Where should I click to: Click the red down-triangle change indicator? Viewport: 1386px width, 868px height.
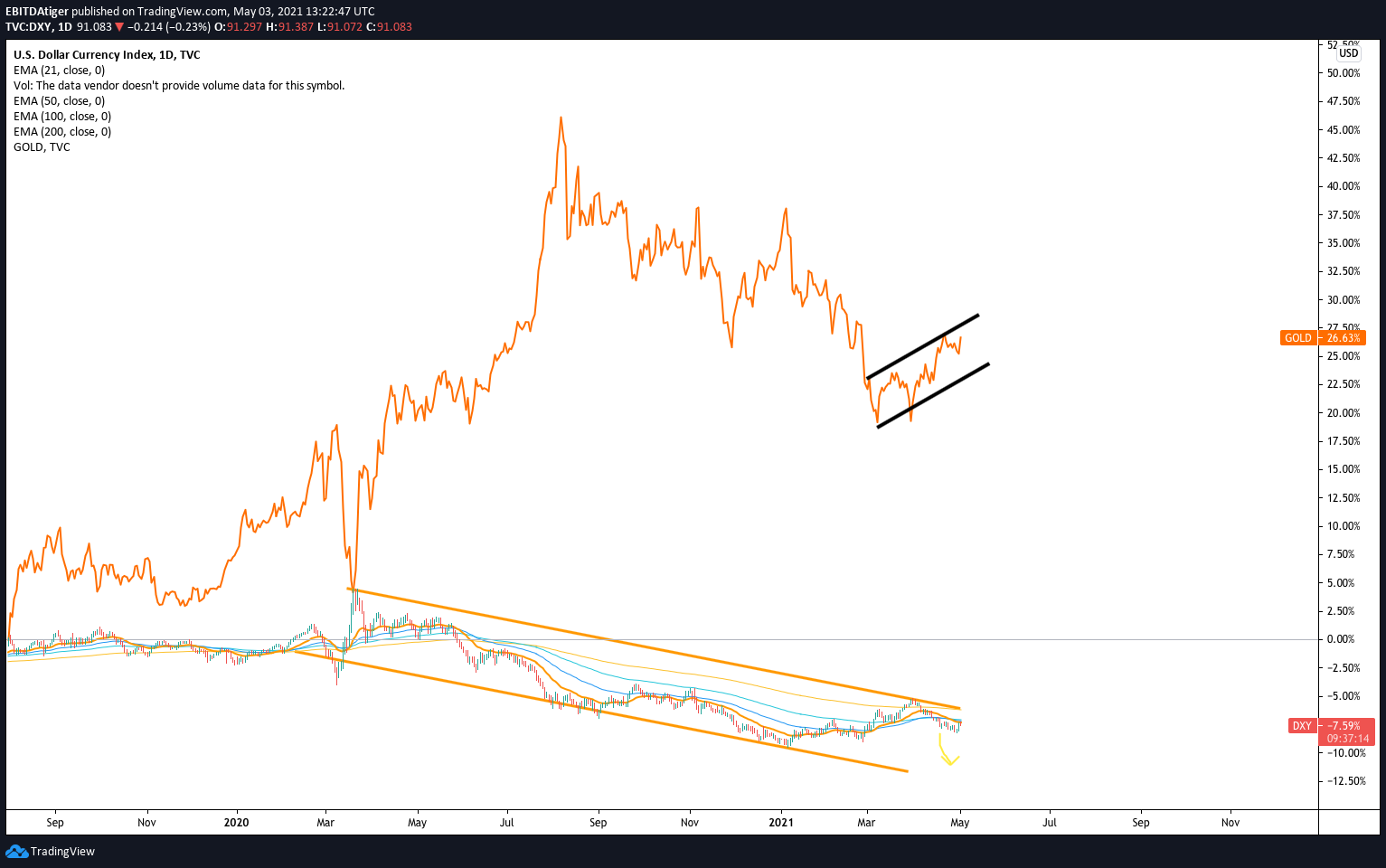pyautogui.click(x=119, y=27)
